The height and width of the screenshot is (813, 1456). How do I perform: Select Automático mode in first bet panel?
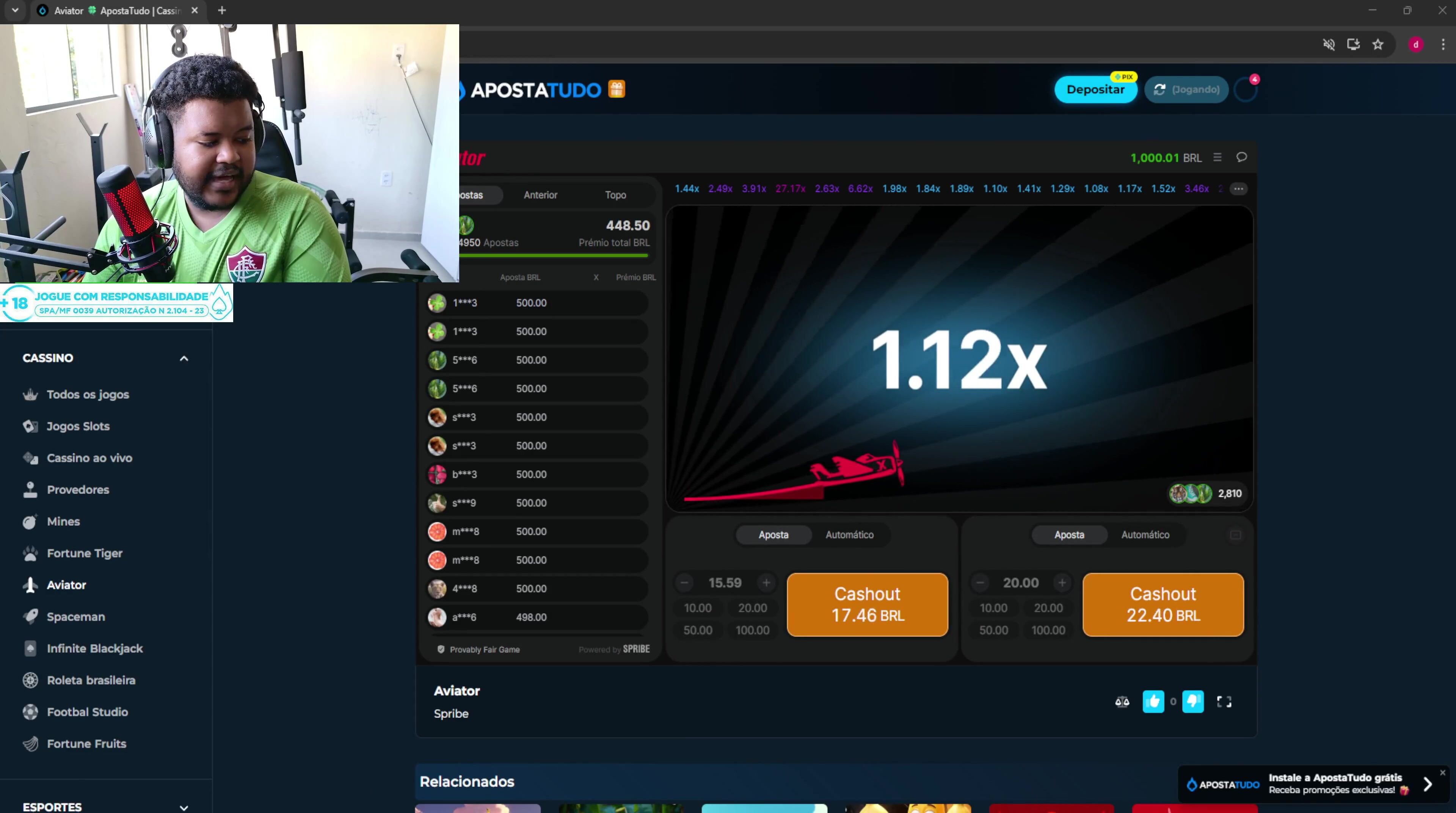point(849,534)
